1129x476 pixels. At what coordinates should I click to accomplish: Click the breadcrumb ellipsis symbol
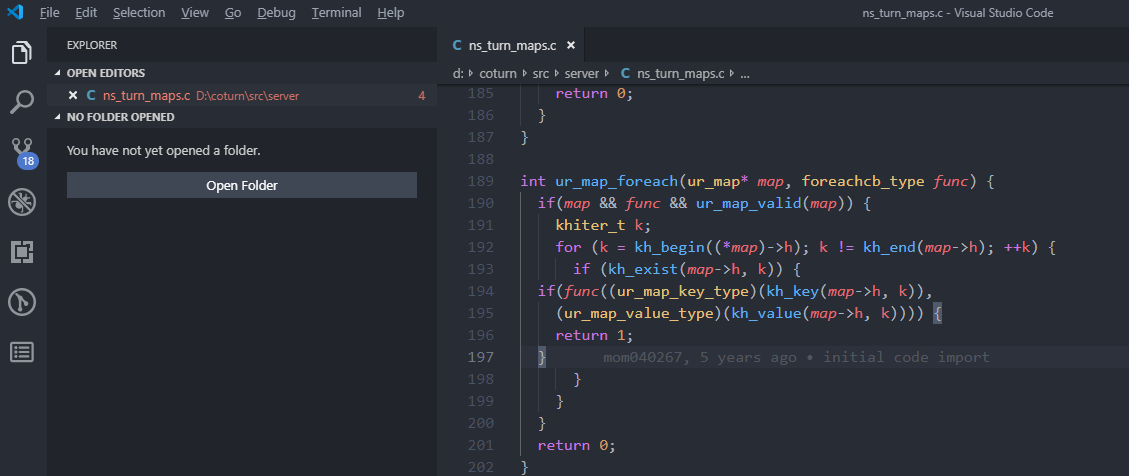(745, 73)
